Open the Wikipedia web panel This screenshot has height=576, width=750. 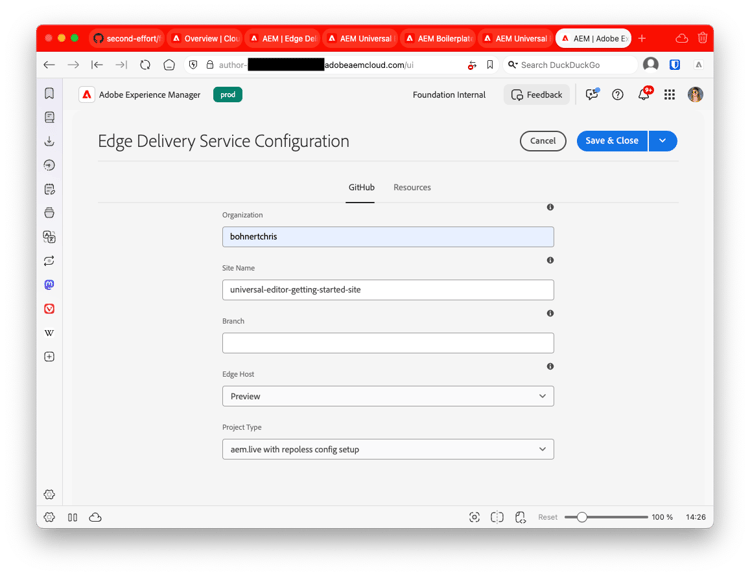click(49, 332)
